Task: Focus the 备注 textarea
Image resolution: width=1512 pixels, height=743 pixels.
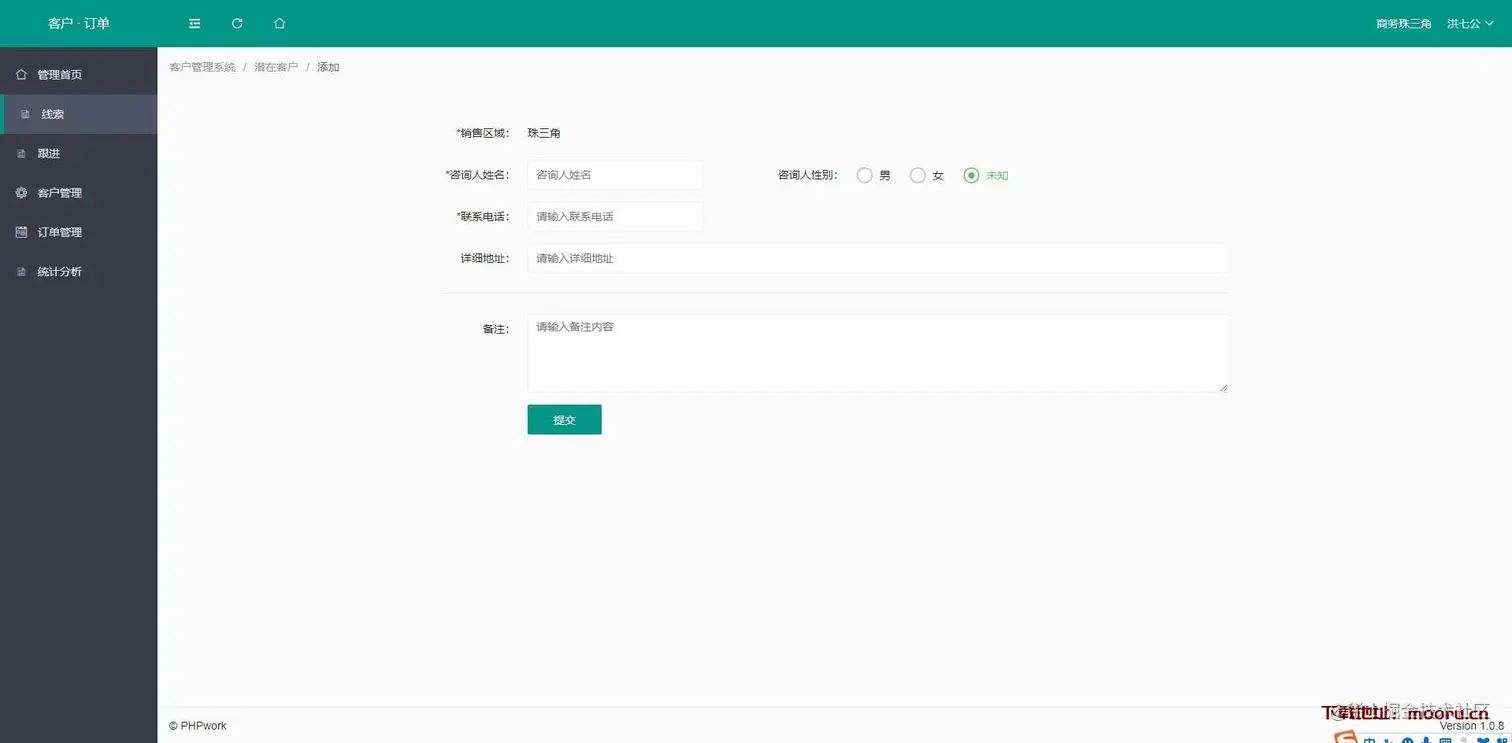Action: tap(877, 353)
